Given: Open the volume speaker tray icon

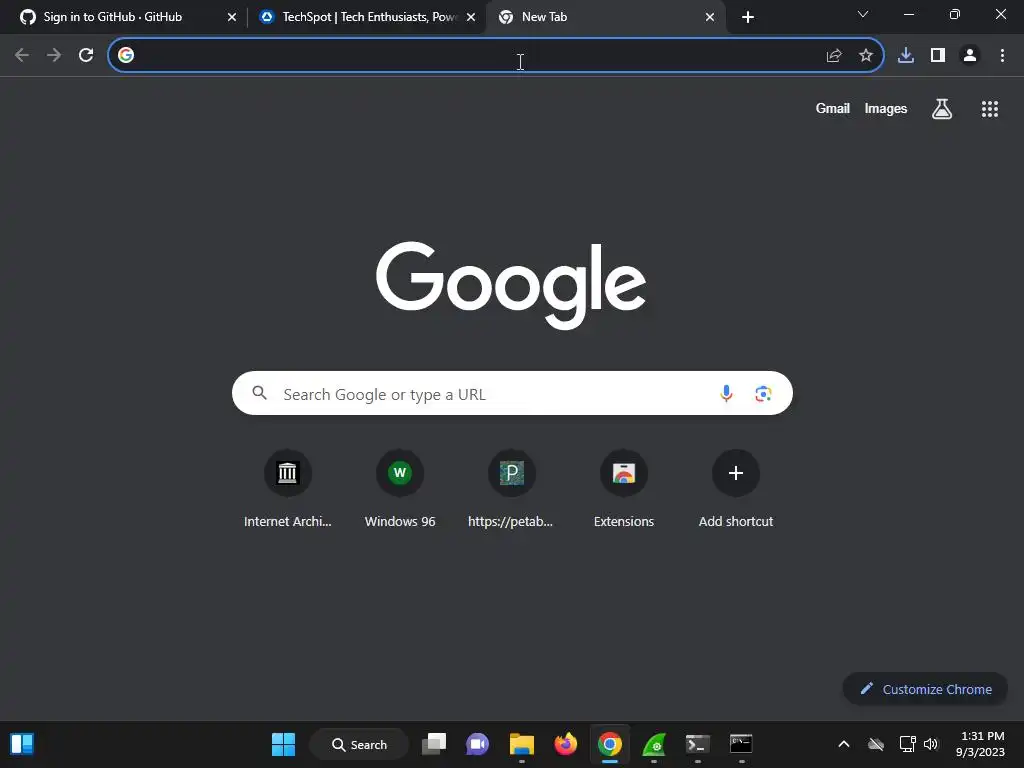Looking at the screenshot, I should (x=931, y=744).
